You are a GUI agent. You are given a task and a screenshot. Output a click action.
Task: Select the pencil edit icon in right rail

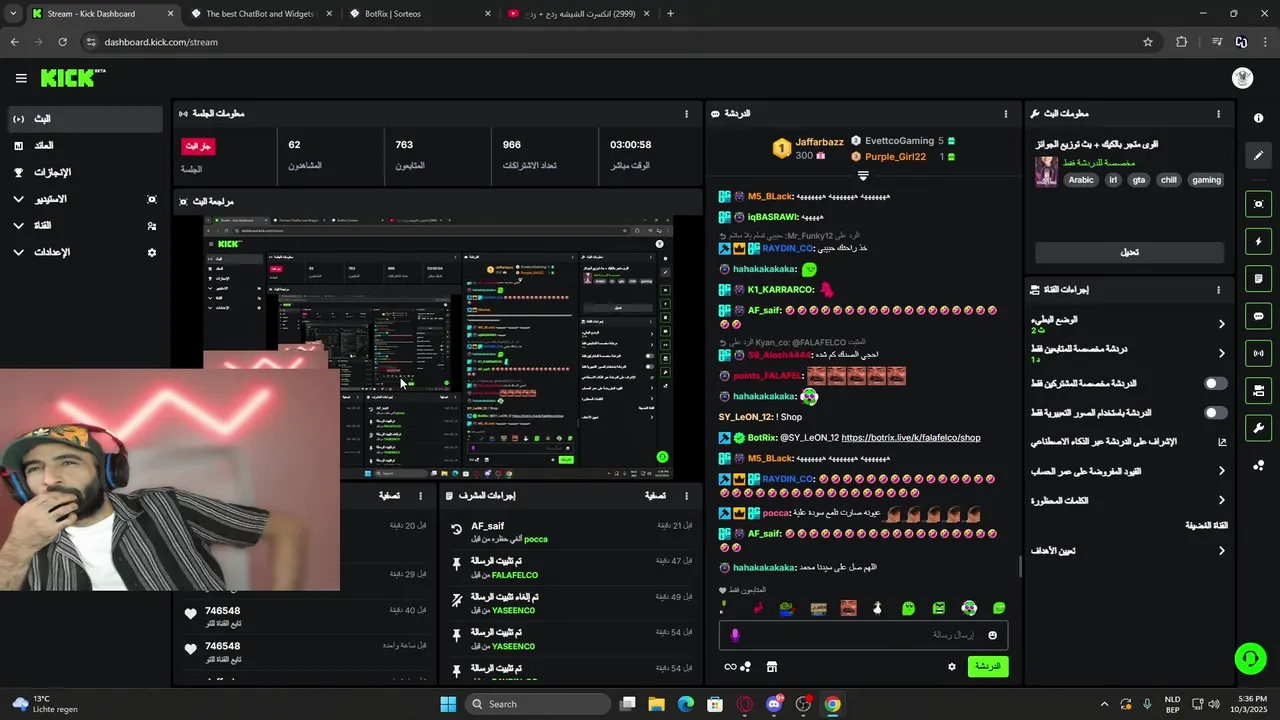point(1258,155)
